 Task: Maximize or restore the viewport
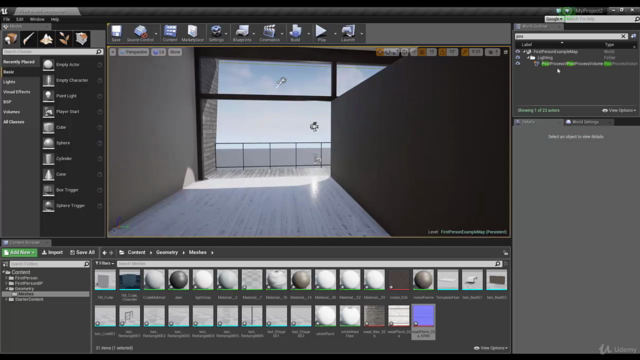pos(506,52)
